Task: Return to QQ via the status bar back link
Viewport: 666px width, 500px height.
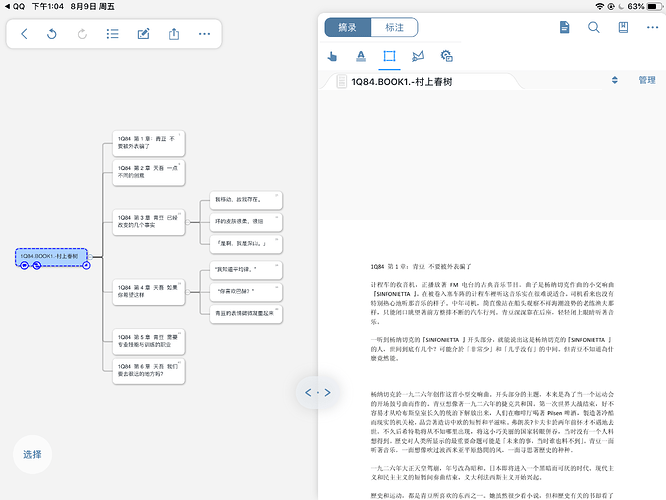Action: coord(15,6)
